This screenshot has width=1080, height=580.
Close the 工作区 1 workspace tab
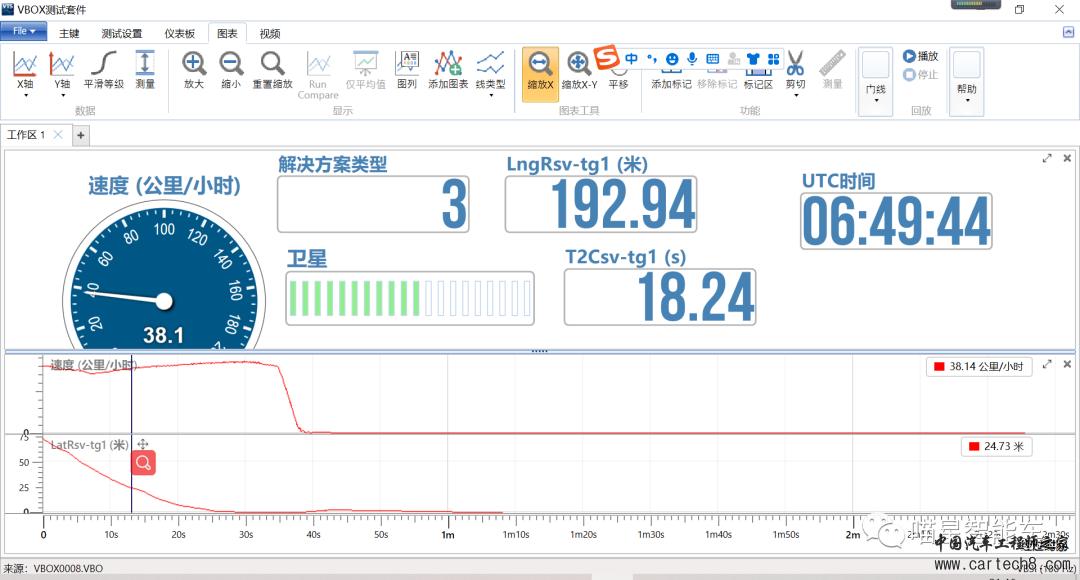coord(59,135)
